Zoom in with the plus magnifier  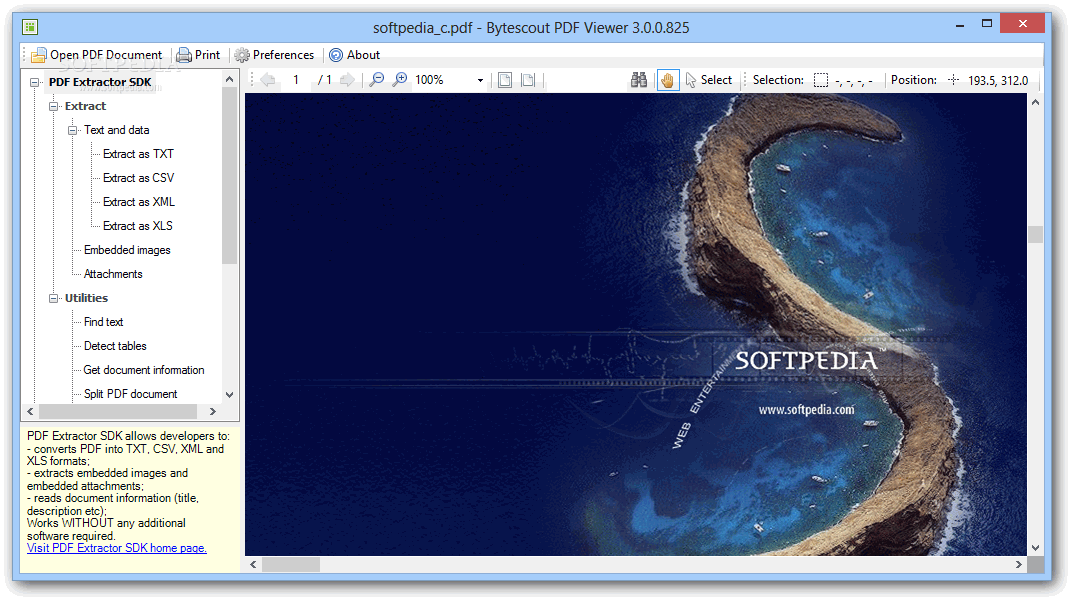pos(400,80)
